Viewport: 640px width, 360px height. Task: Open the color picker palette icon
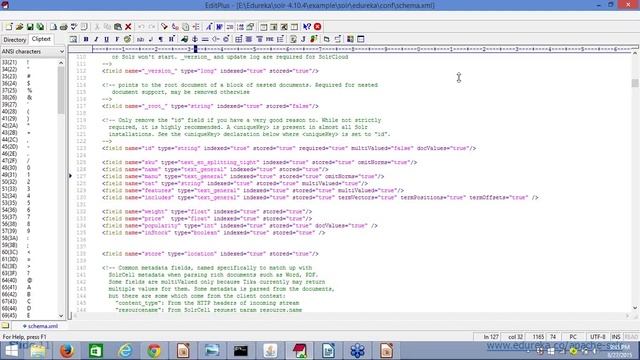(127, 39)
